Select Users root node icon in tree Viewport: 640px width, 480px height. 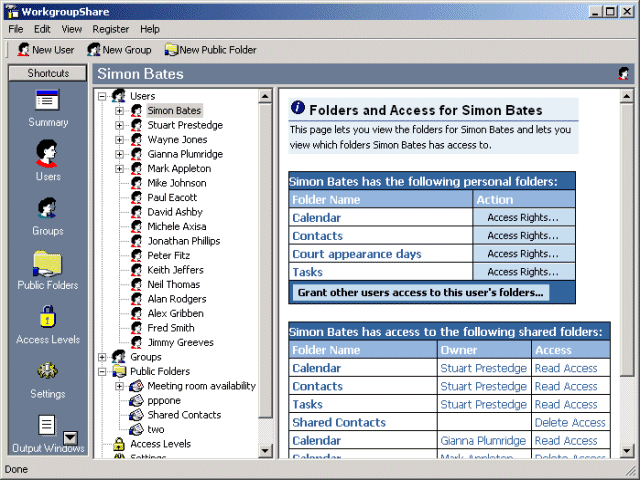(x=119, y=96)
